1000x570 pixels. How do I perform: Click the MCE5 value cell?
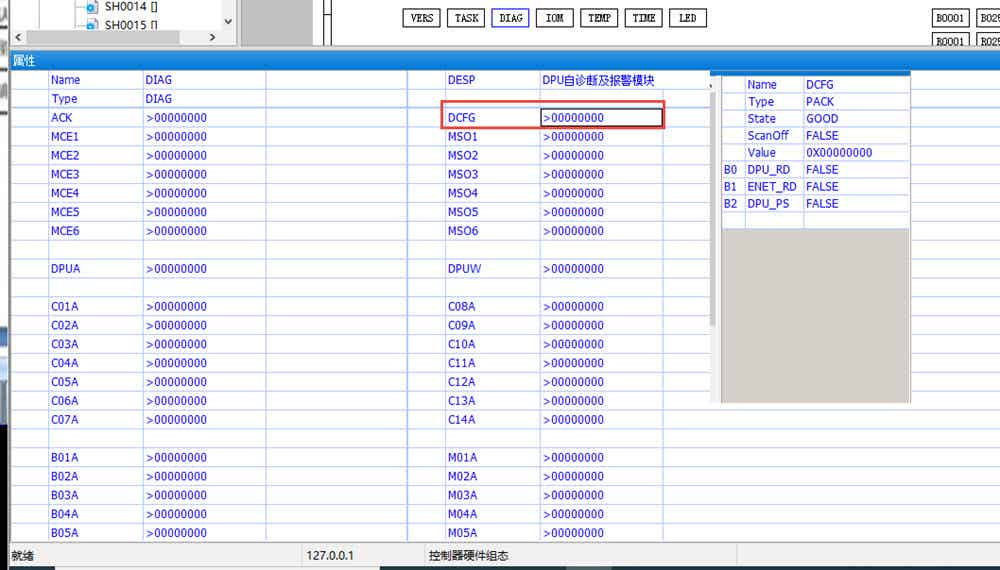click(x=204, y=212)
